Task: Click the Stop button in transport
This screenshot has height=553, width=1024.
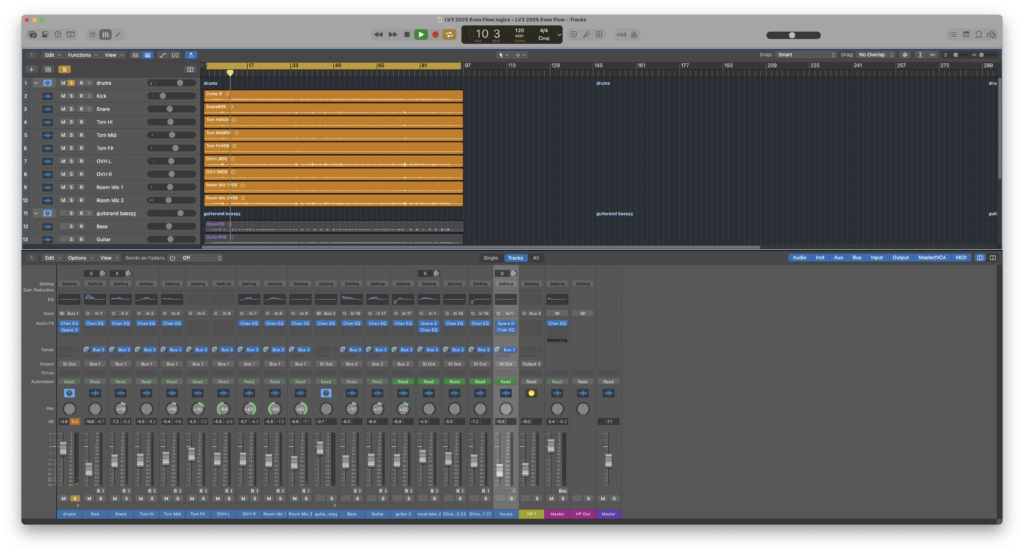Action: click(407, 35)
